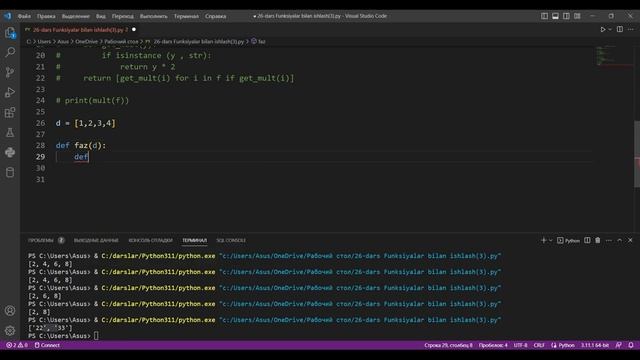Open the Python extension view in the activity bar
Image resolution: width=640 pixels, height=360 pixels.
pyautogui.click(x=10, y=152)
